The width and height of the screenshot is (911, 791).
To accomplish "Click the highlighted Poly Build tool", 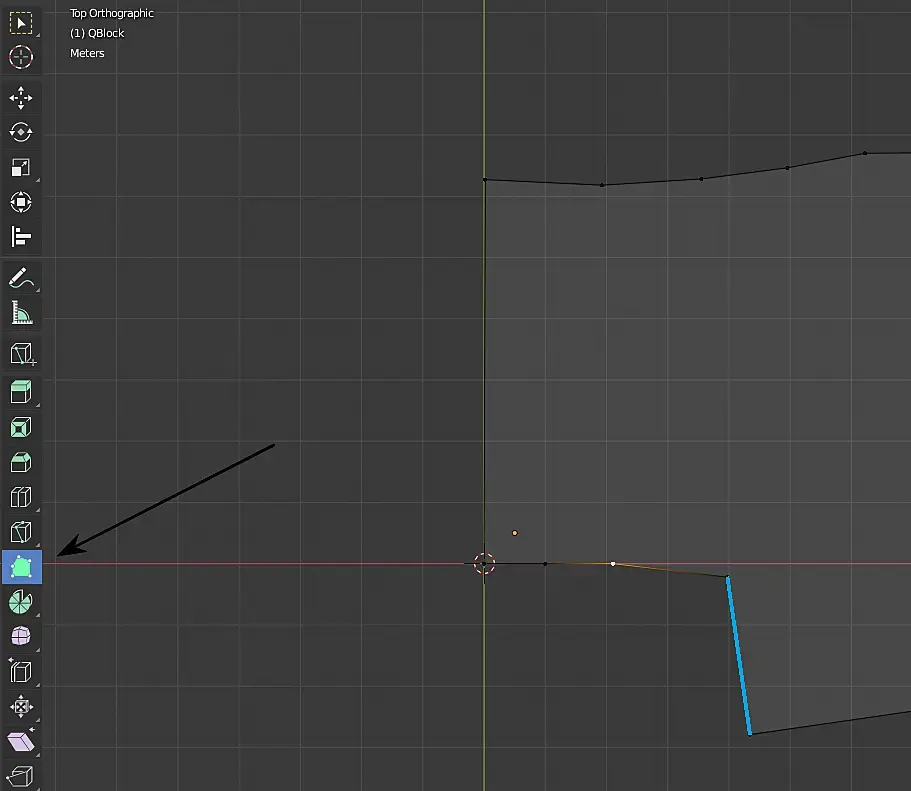I will pos(21,567).
